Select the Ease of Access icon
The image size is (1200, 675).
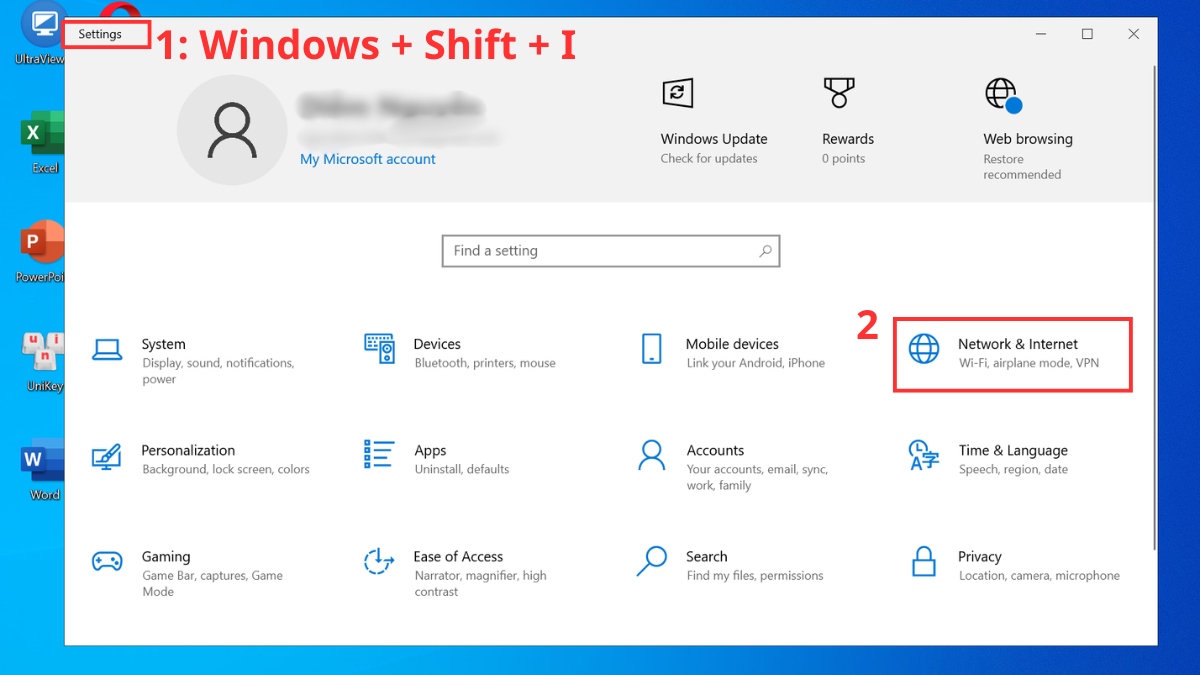tap(379, 561)
